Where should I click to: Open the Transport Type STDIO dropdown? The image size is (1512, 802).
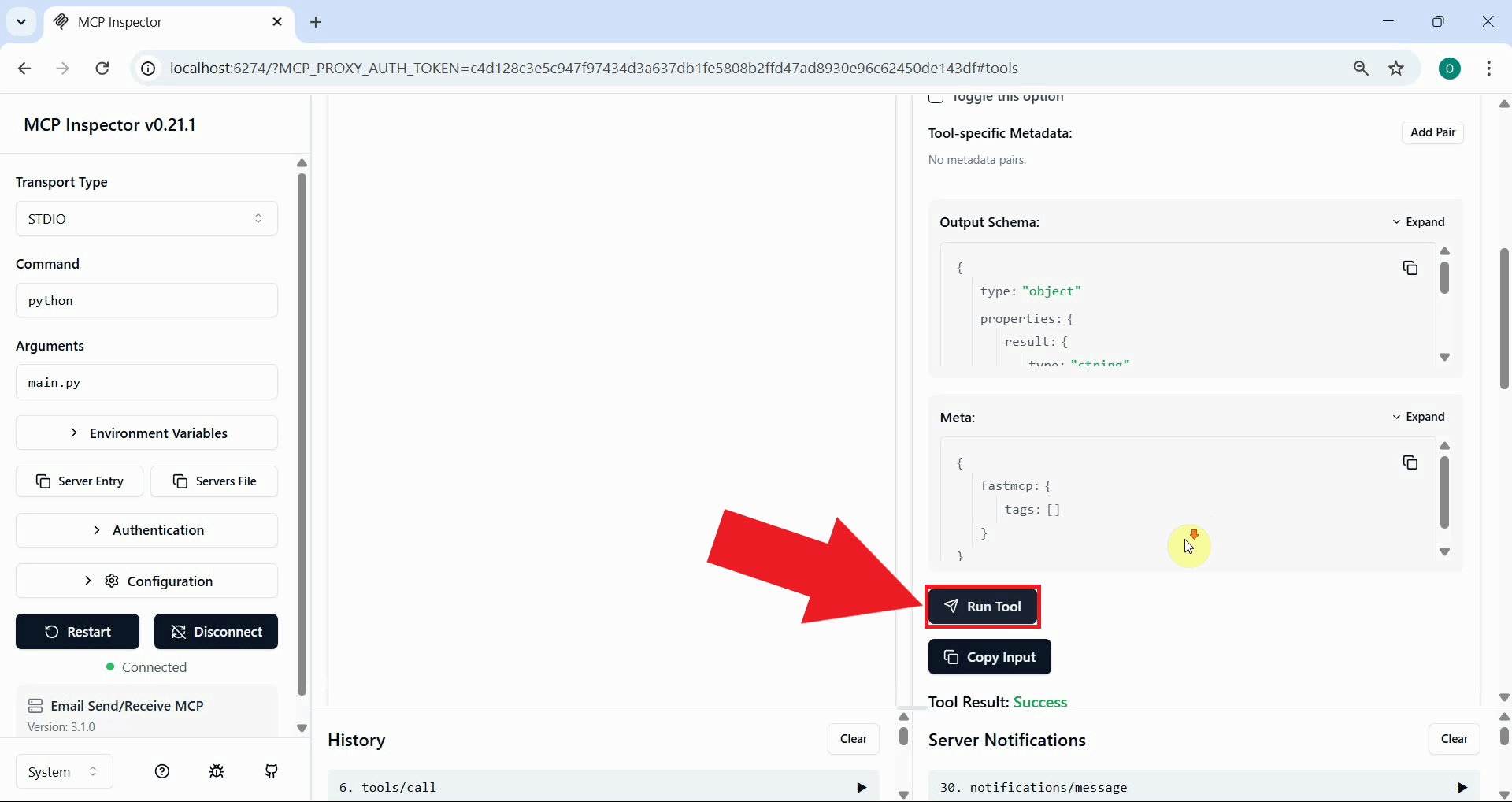146,218
